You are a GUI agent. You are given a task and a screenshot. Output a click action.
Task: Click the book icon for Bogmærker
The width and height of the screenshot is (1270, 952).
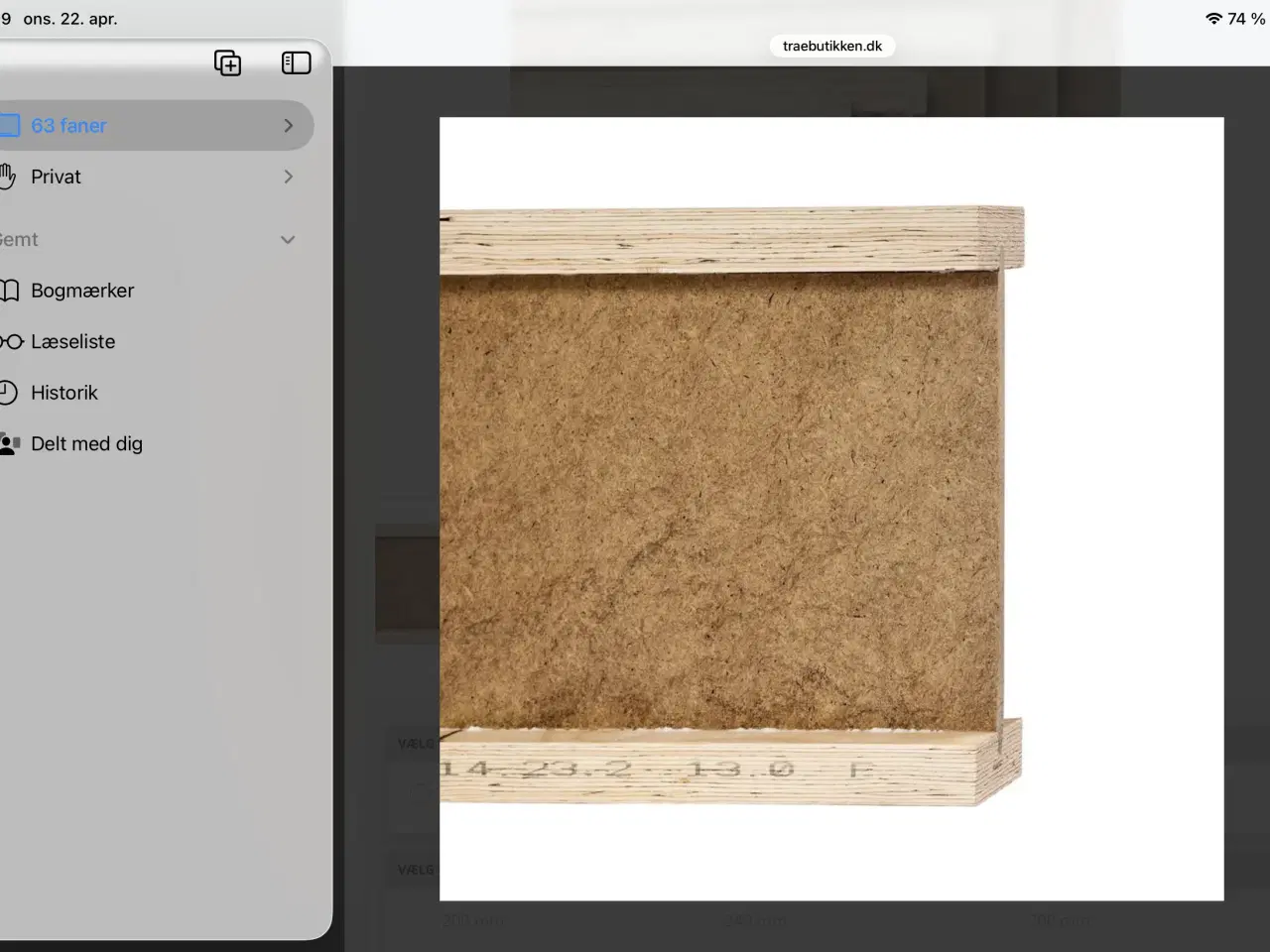9,291
